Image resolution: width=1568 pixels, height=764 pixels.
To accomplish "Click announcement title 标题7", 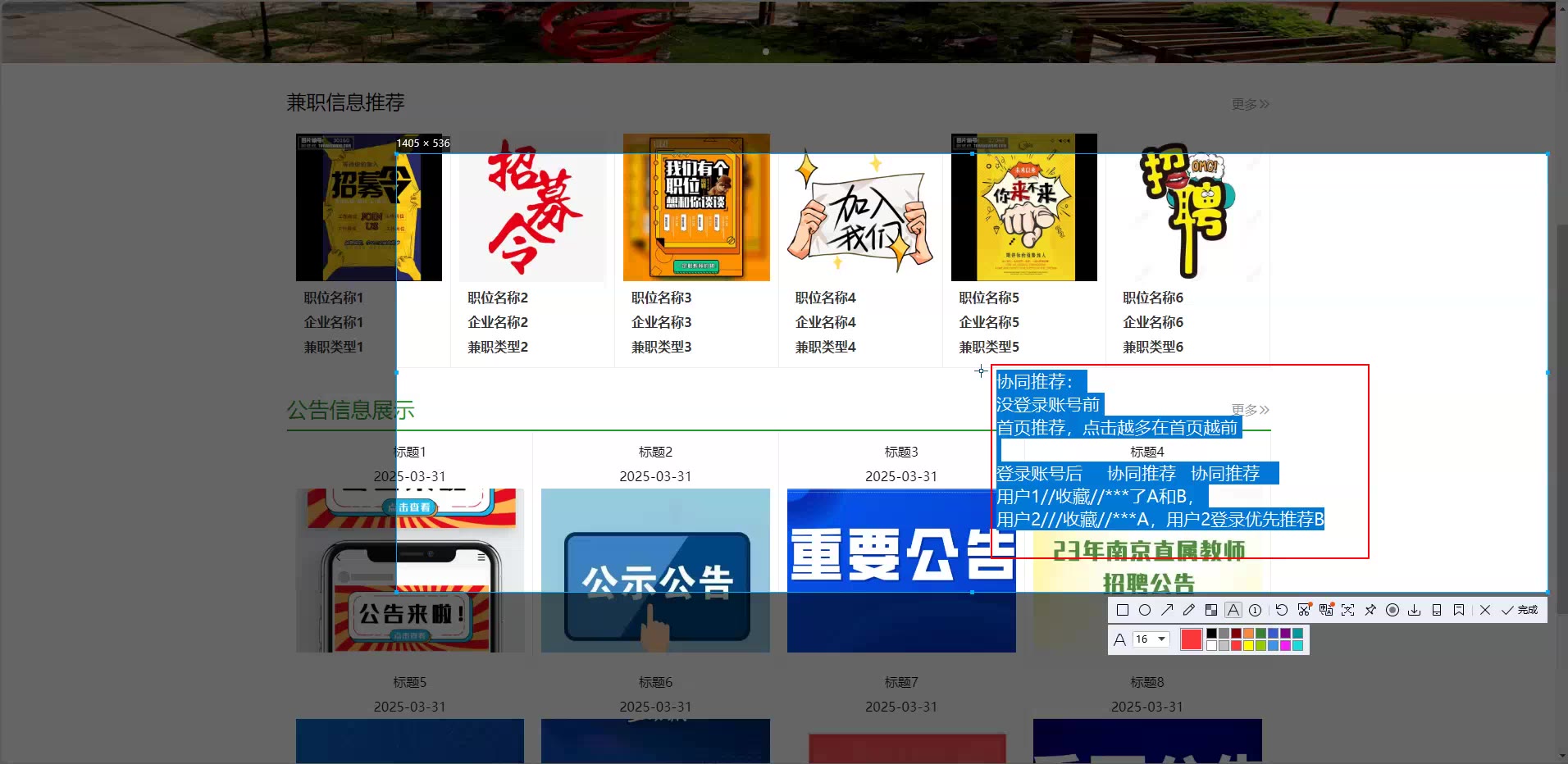I will click(901, 682).
